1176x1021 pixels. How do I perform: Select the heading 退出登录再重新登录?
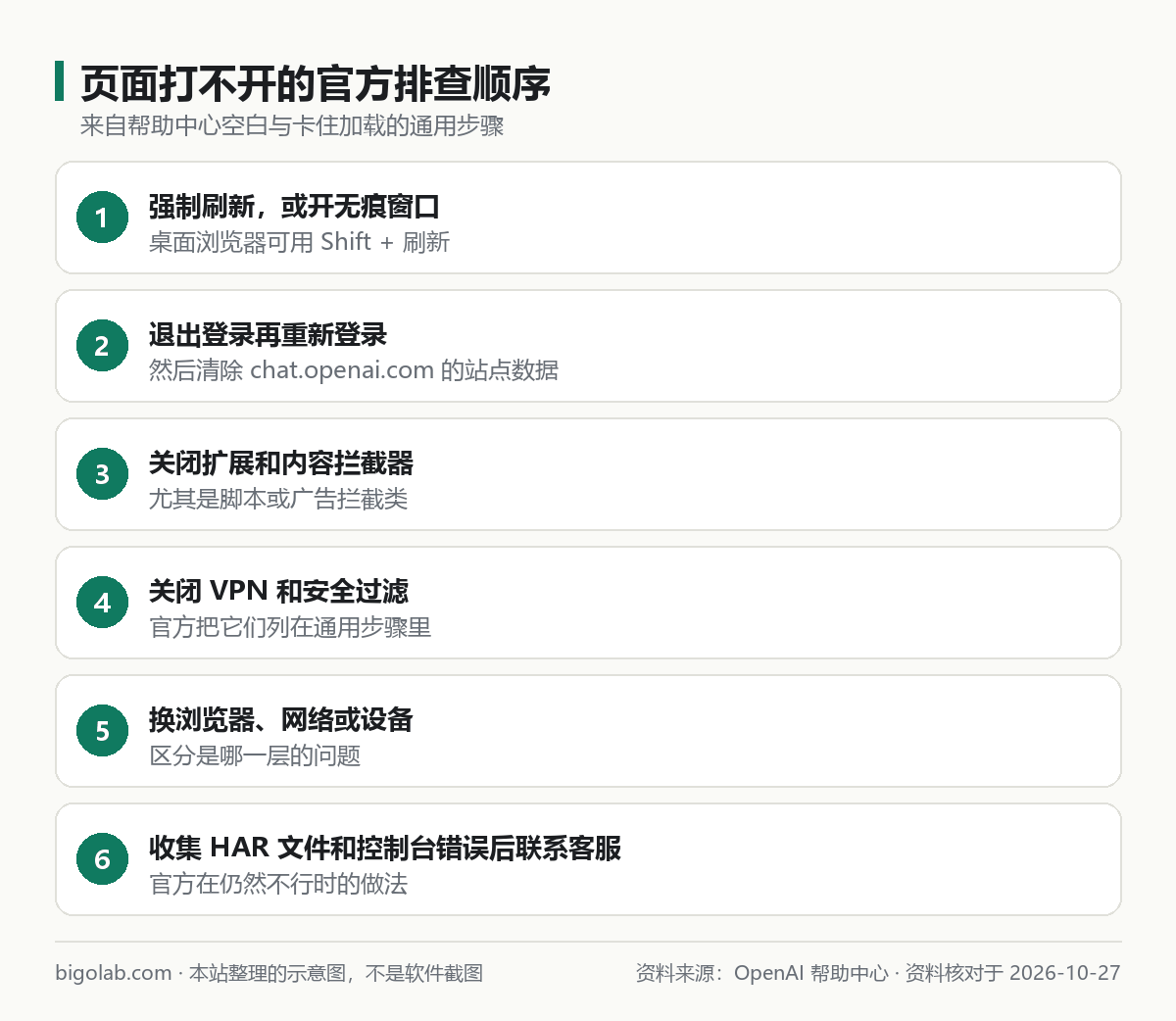click(x=268, y=335)
